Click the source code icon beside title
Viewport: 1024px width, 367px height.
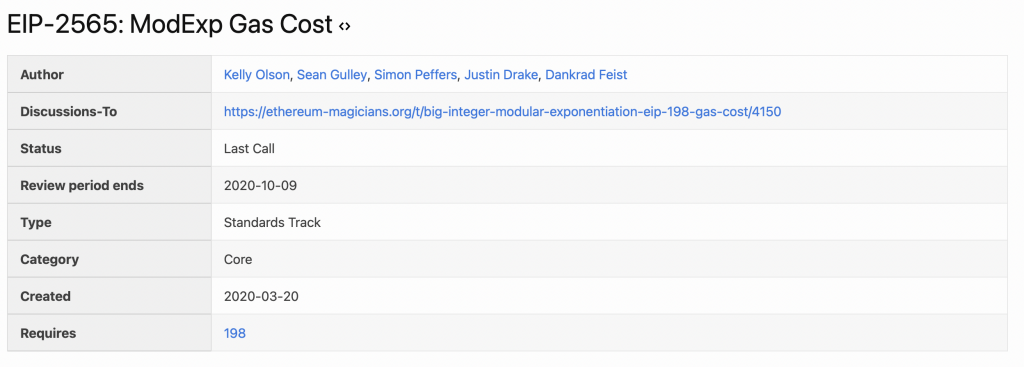coord(345,27)
